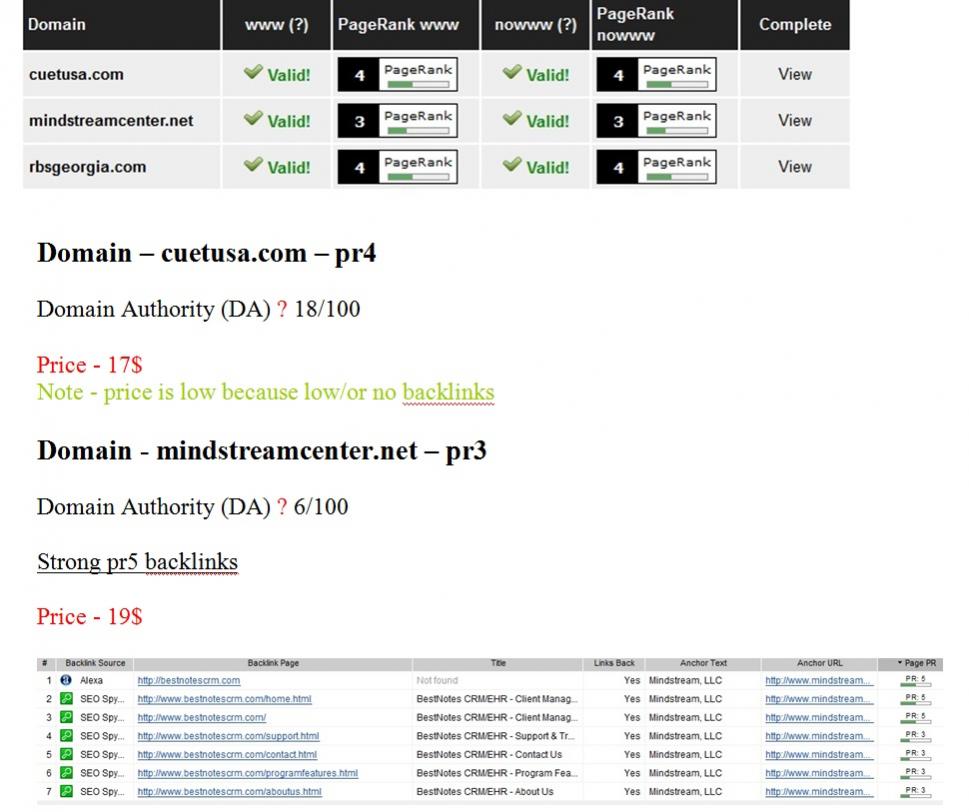
Task: Click PageRank www badge for mindstreamcenter.net
Action: (x=397, y=121)
